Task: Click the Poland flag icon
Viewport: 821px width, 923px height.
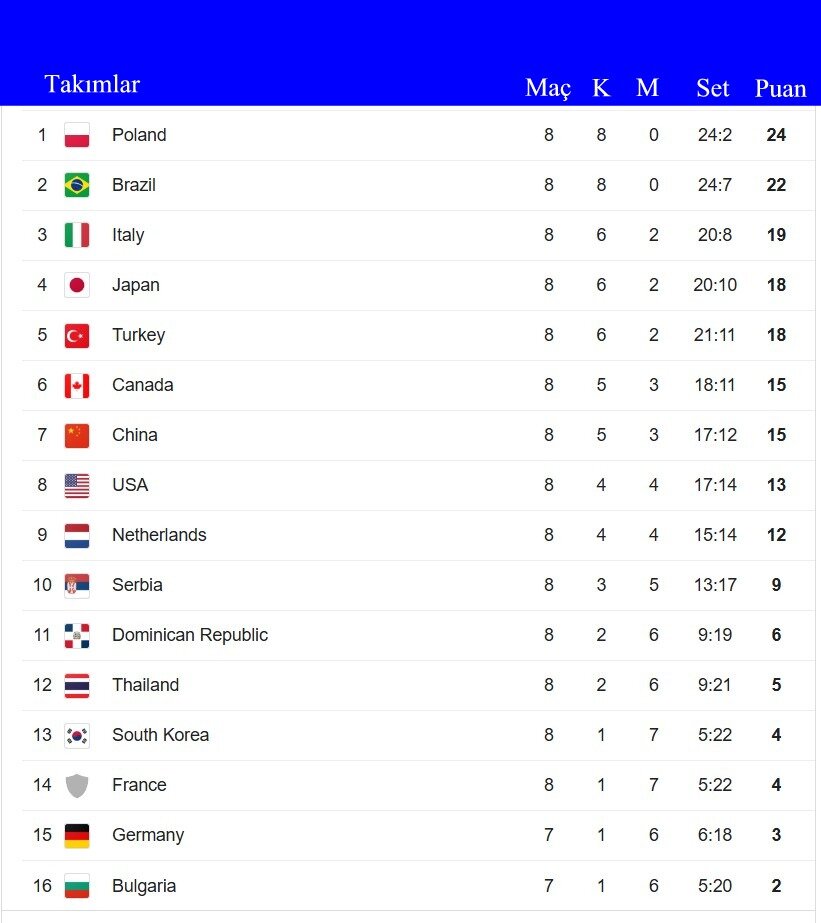Action: [x=77, y=135]
